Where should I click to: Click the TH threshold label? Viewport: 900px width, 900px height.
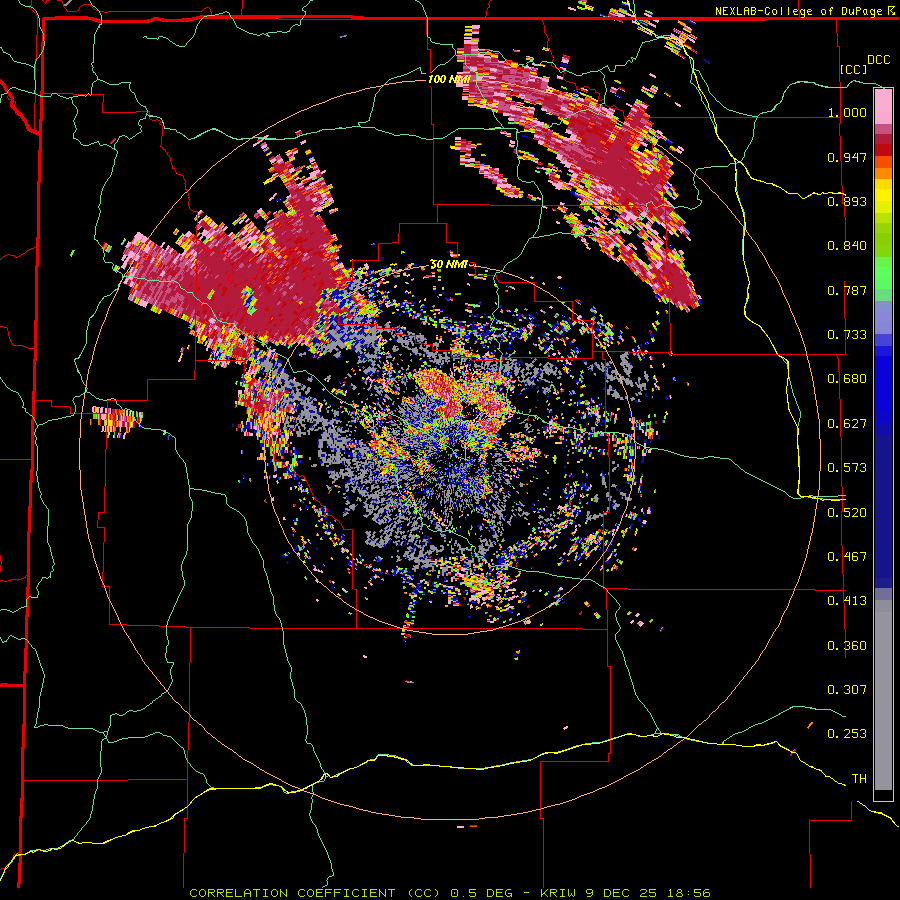859,779
